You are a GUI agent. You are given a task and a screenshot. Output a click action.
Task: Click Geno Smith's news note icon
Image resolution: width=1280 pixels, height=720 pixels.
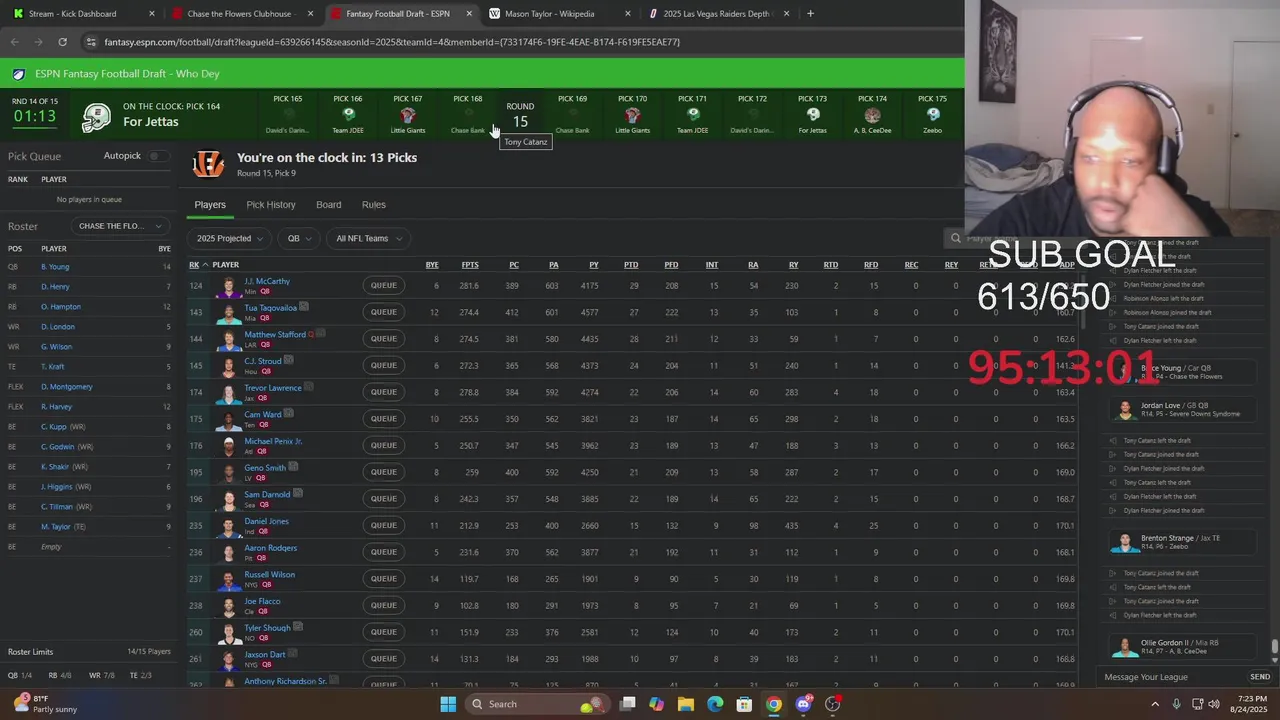point(293,467)
